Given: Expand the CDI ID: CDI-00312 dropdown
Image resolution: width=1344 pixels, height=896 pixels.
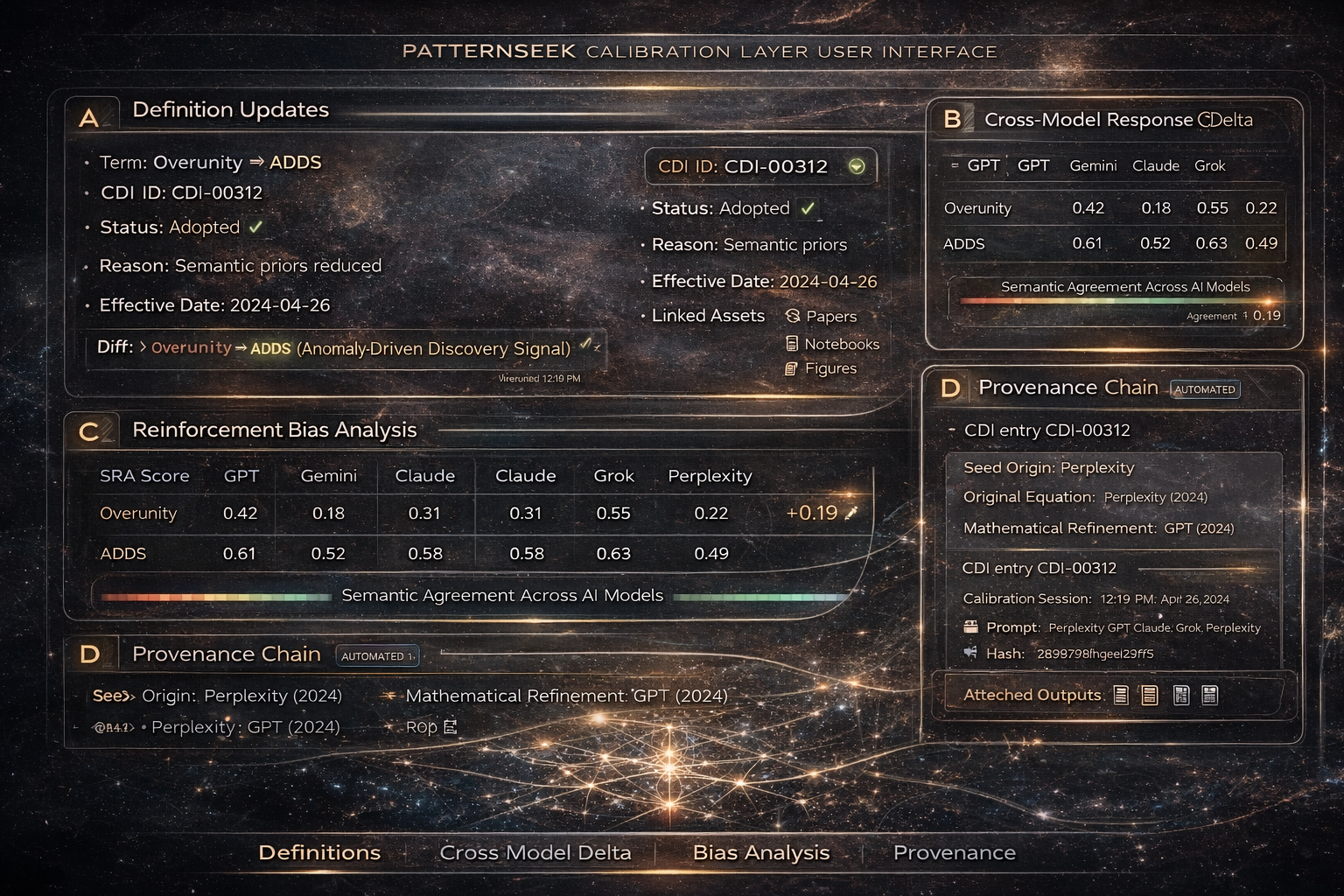Looking at the screenshot, I should 856,166.
